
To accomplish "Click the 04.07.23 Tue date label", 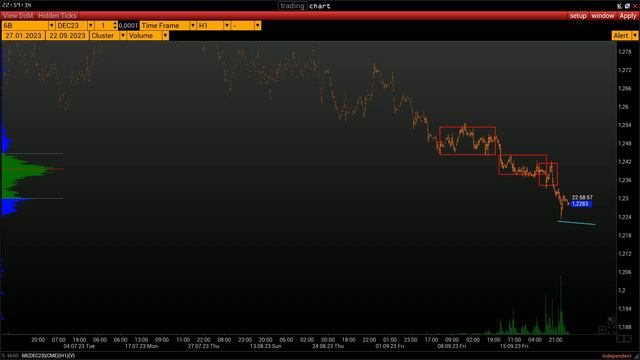I will (x=79, y=346).
